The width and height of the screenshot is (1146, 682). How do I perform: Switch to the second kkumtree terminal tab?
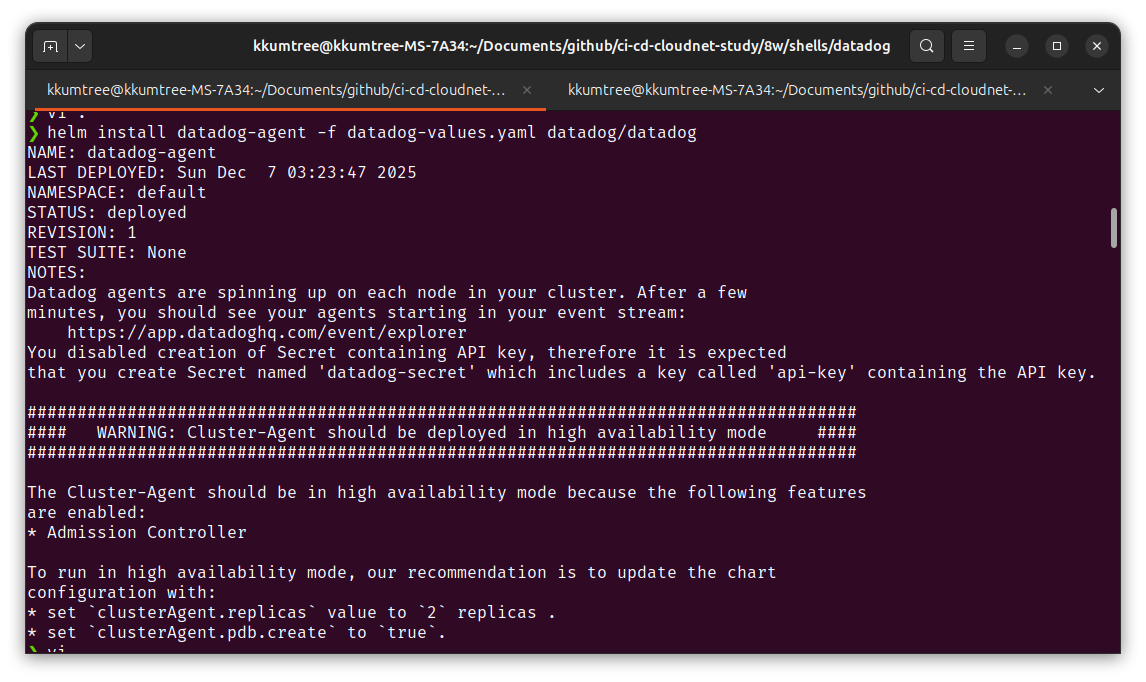[797, 90]
